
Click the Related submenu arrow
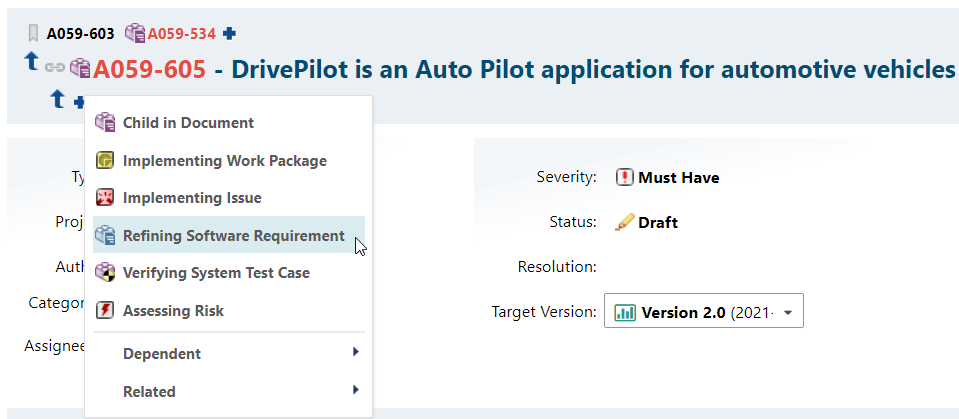click(x=355, y=390)
